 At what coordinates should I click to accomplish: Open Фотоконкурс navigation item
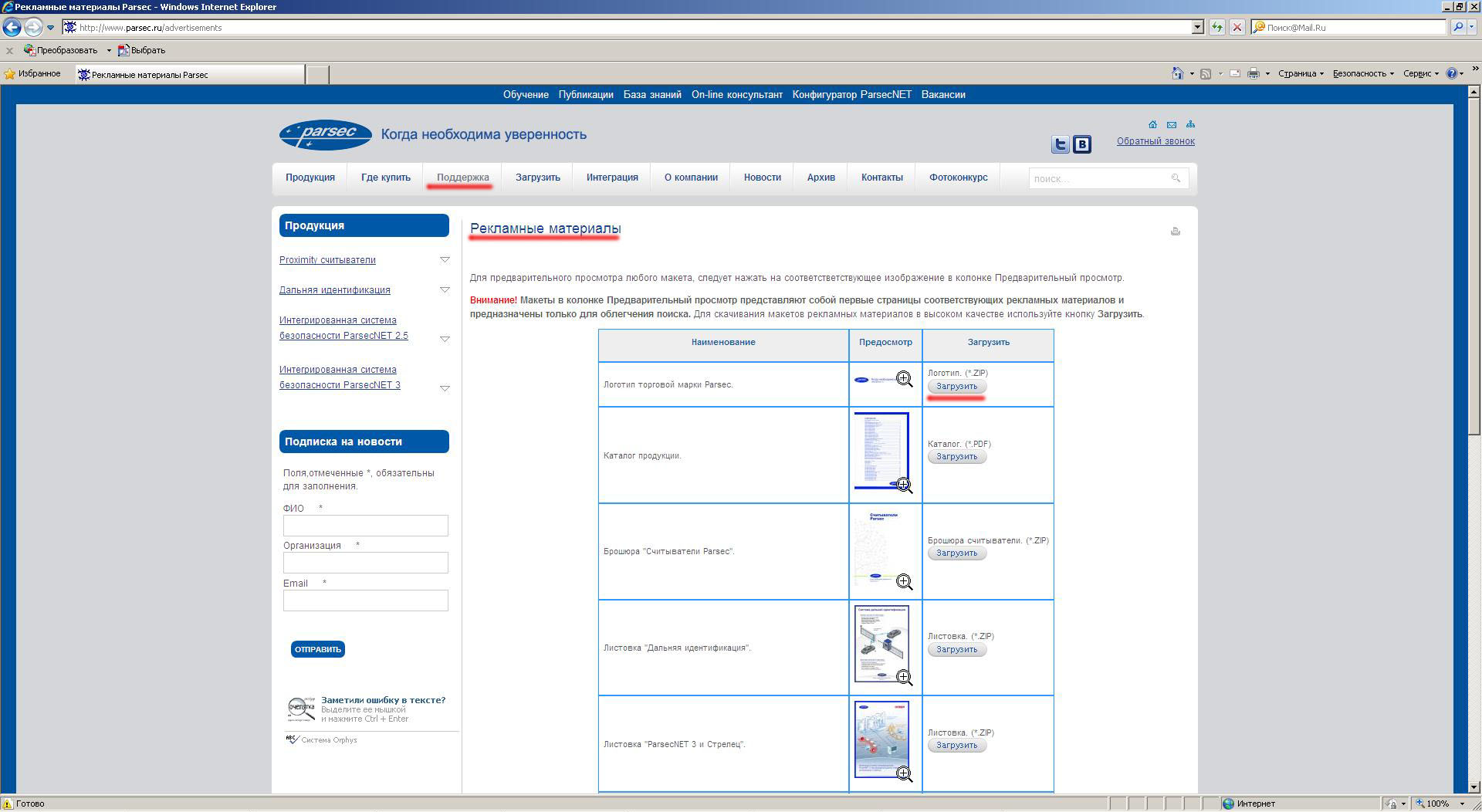[x=959, y=178]
